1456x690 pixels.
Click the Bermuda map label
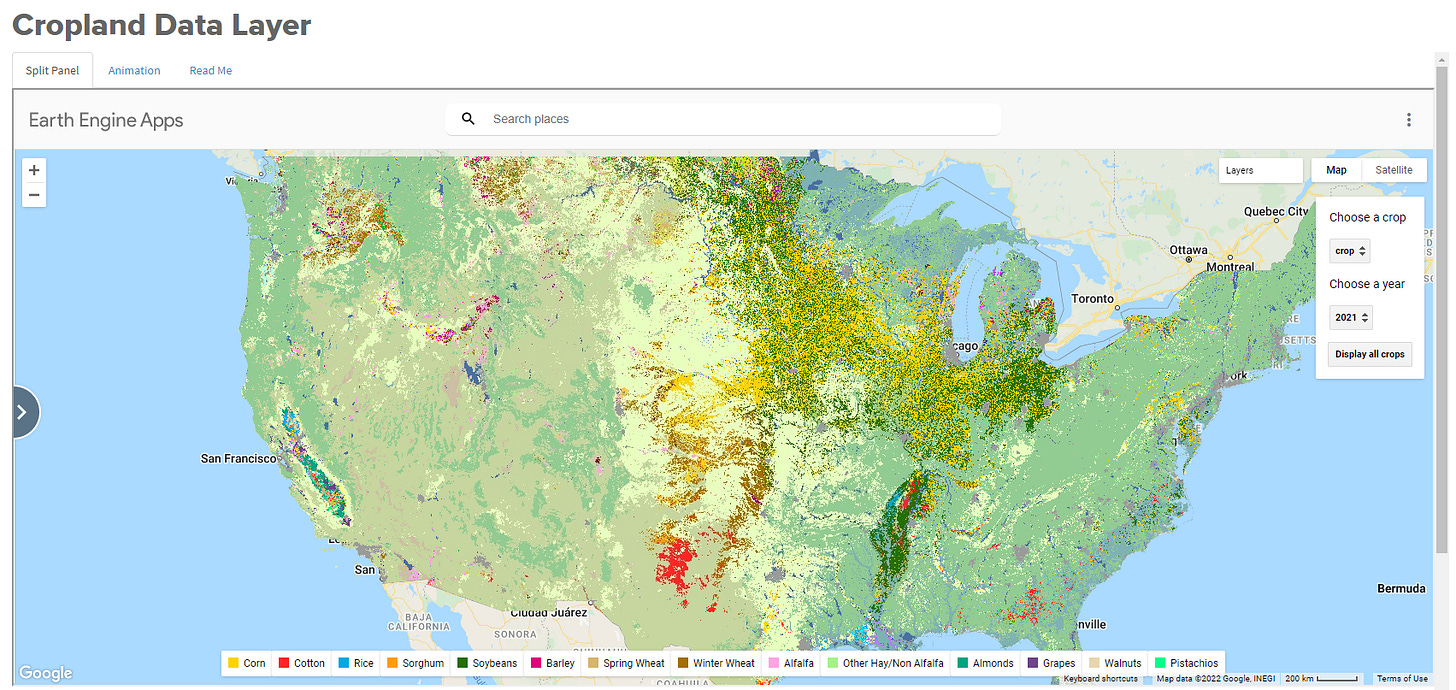point(1401,588)
